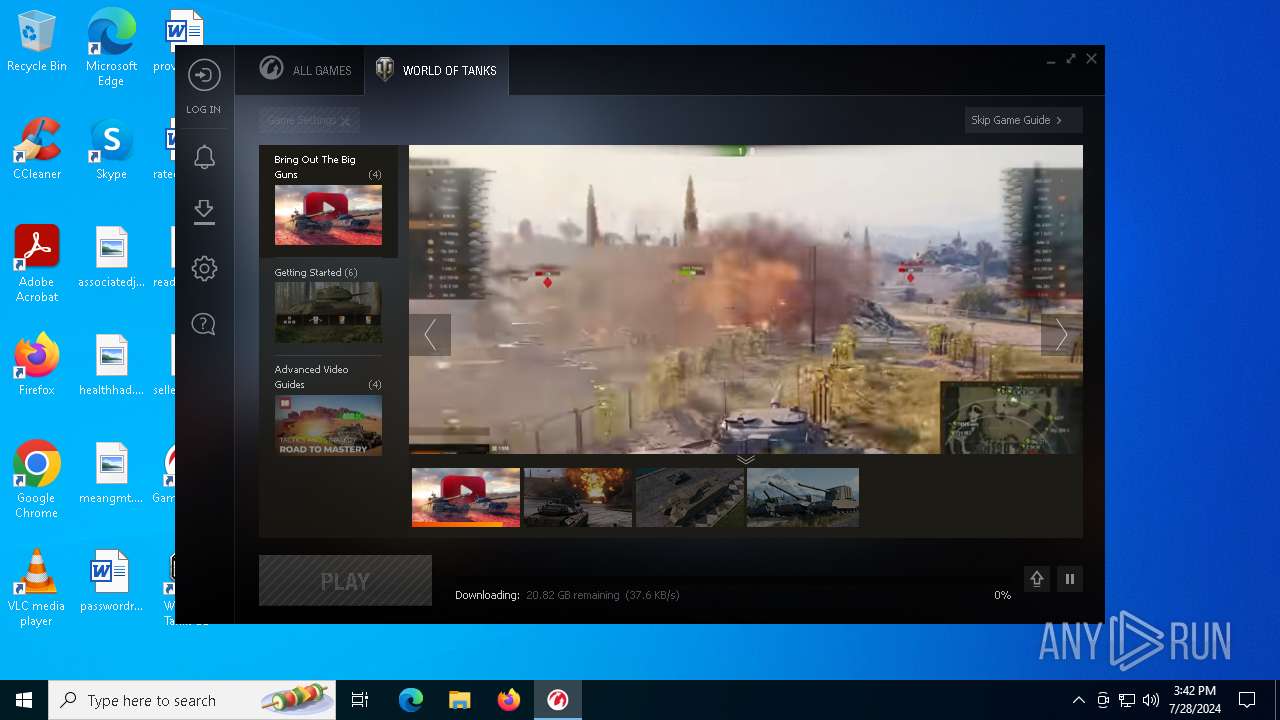This screenshot has height=720, width=1280.
Task: Close the Game Settings tag
Action: [345, 121]
